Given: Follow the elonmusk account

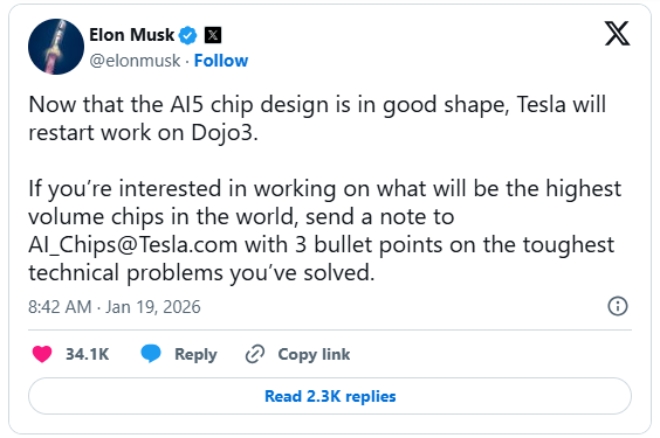Looking at the screenshot, I should pyautogui.click(x=221, y=60).
